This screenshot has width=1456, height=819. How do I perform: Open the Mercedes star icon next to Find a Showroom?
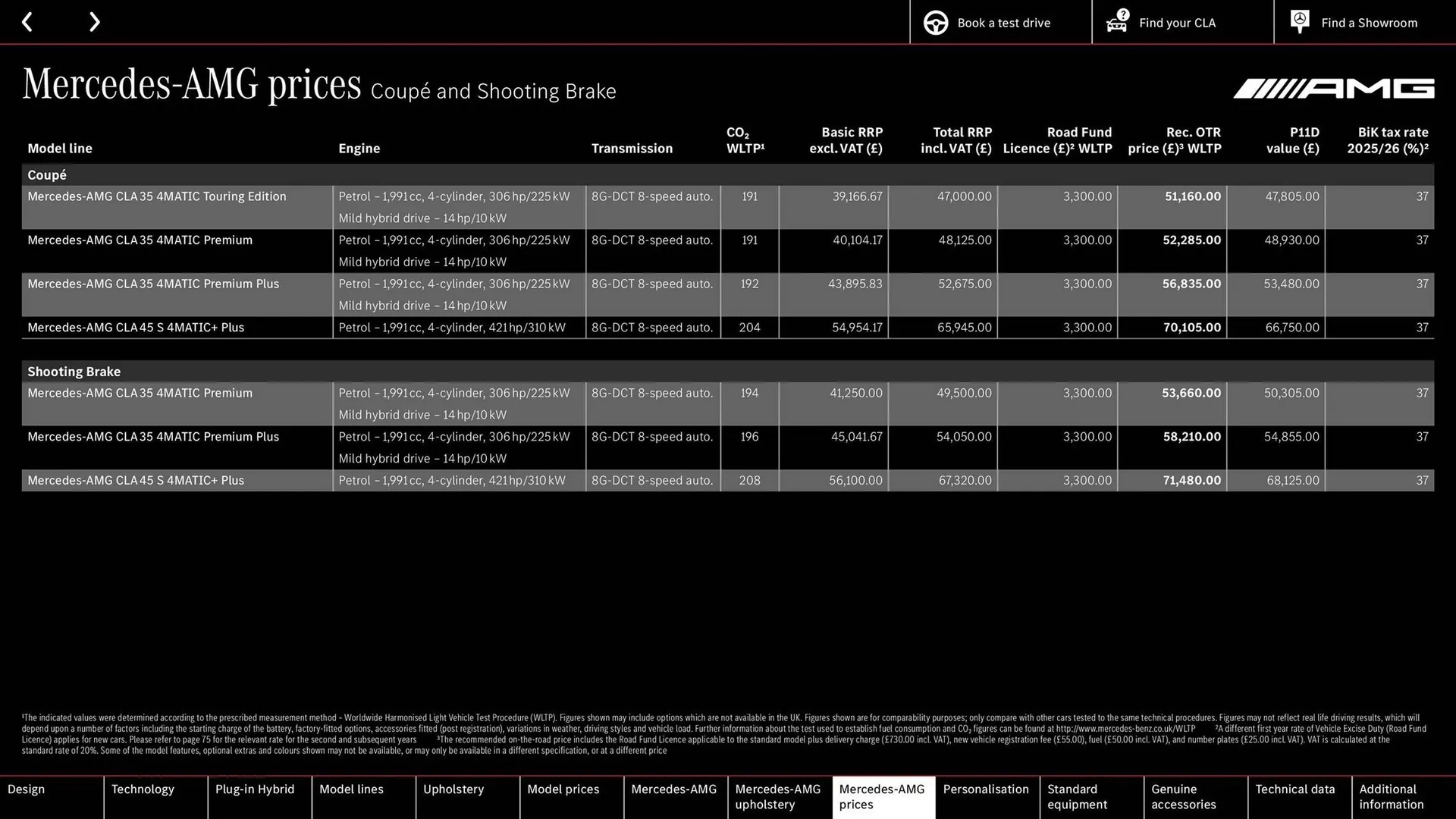click(1299, 22)
